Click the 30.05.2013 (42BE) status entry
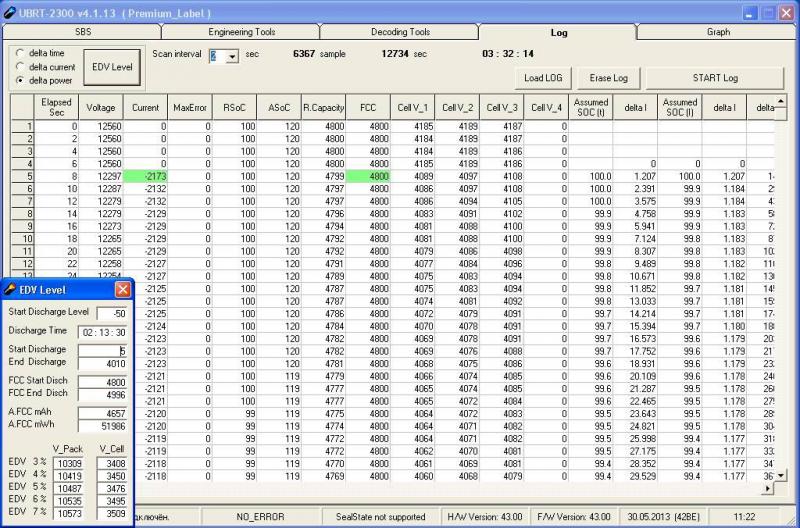The width and height of the screenshot is (800, 528). coord(663,517)
